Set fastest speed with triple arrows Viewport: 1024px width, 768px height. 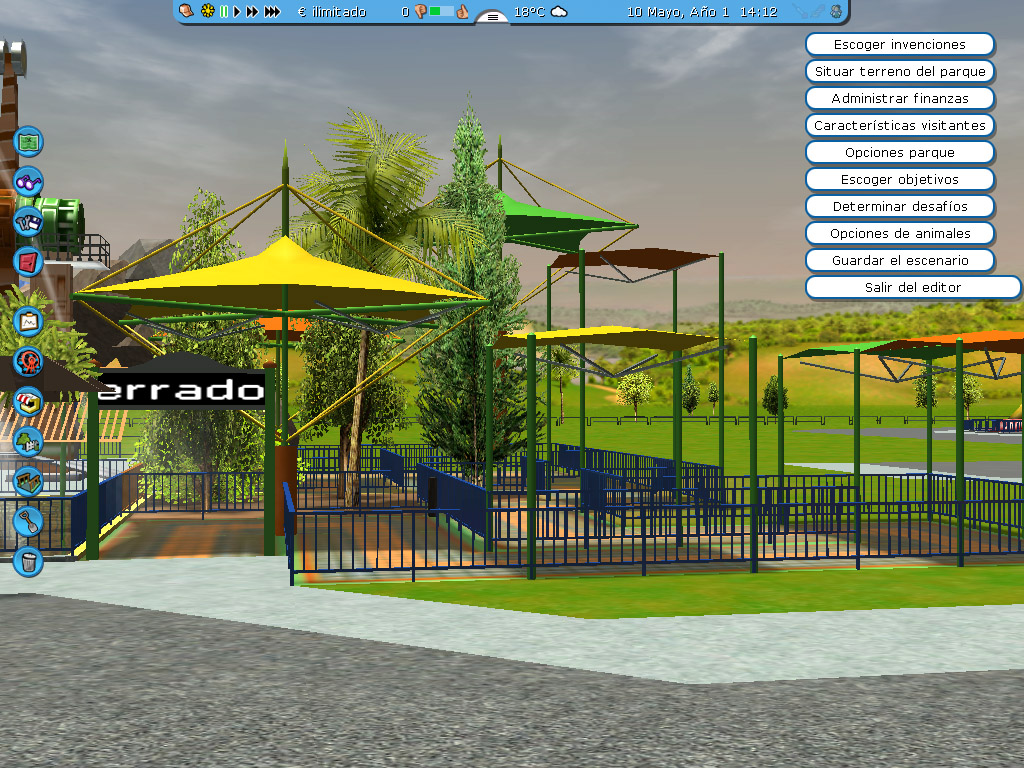[x=272, y=11]
